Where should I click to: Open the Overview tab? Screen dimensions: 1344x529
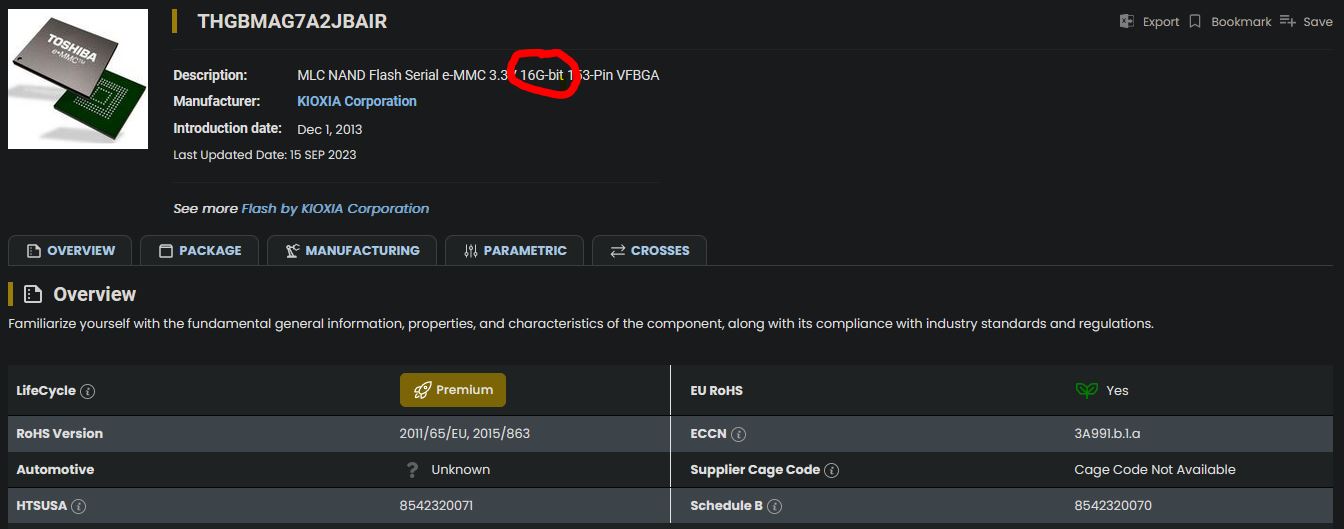pyautogui.click(x=70, y=251)
